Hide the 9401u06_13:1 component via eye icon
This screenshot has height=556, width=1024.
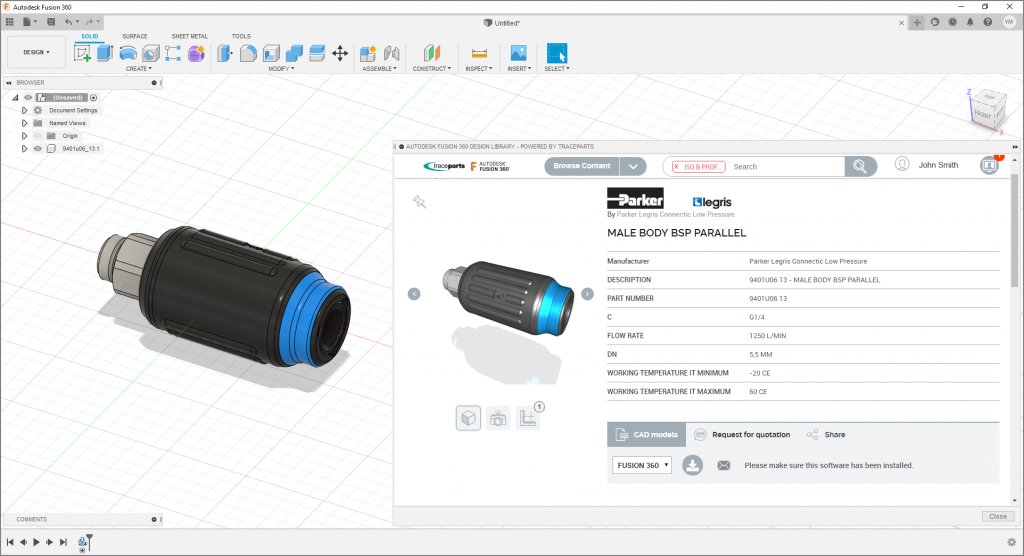click(x=38, y=148)
